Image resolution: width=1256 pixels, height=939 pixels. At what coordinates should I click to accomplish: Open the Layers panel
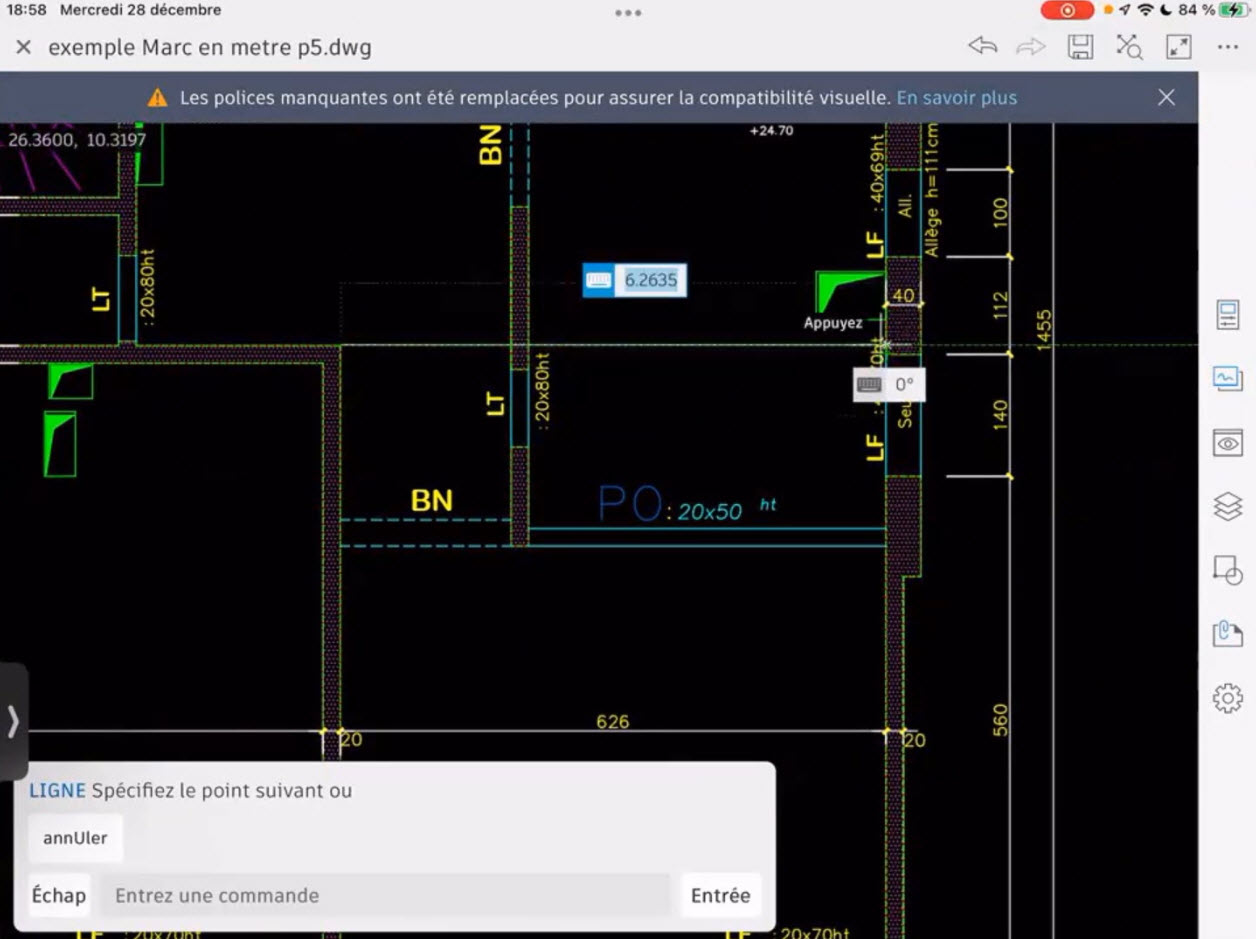(x=1227, y=506)
